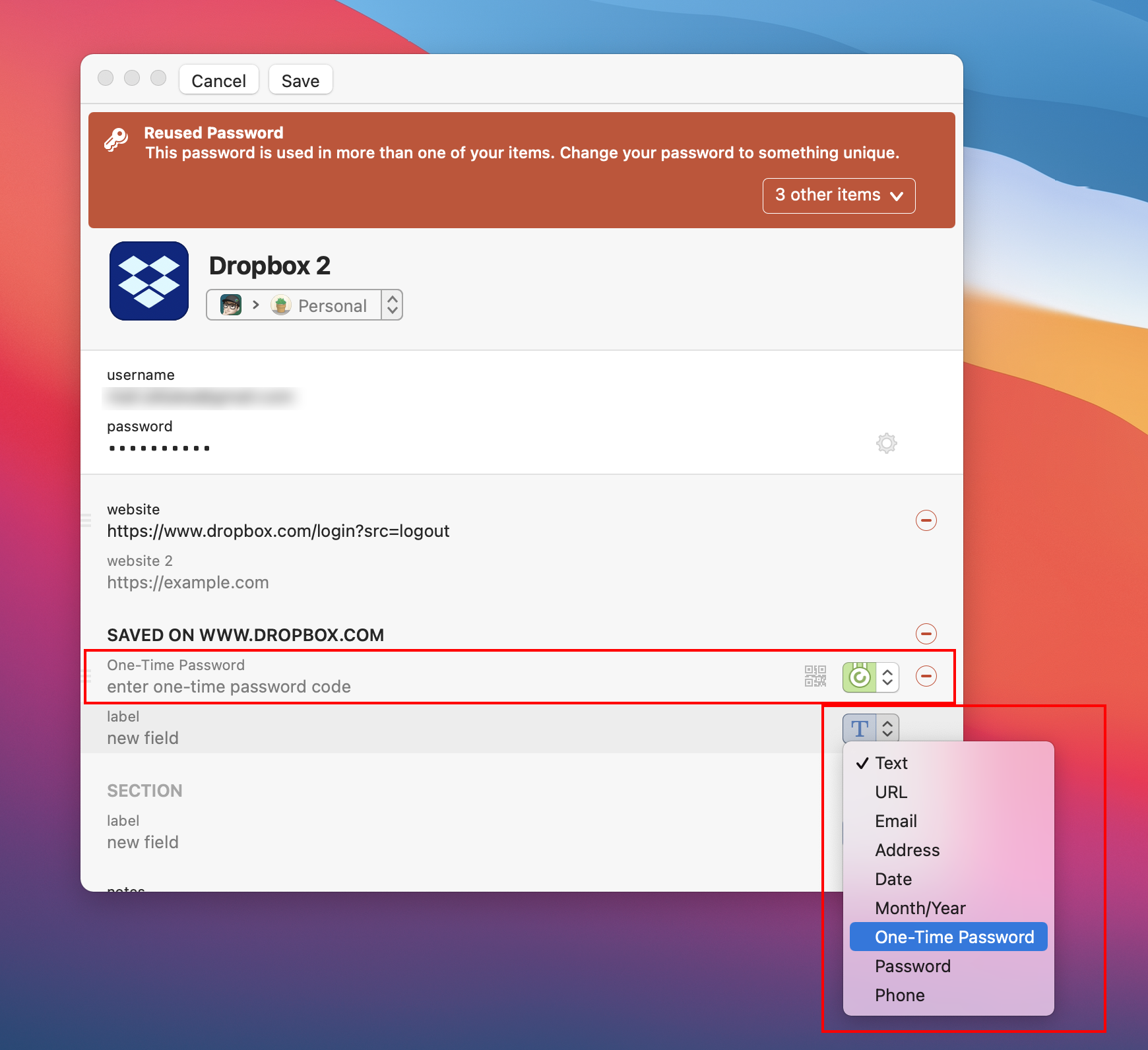
Task: Click the Text type T selector
Action: [x=871, y=728]
